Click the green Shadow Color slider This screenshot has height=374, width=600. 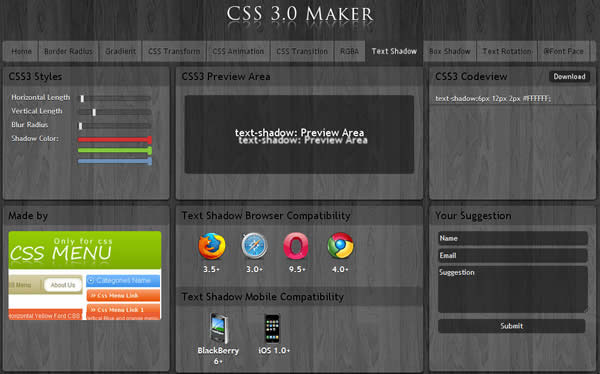[115, 150]
